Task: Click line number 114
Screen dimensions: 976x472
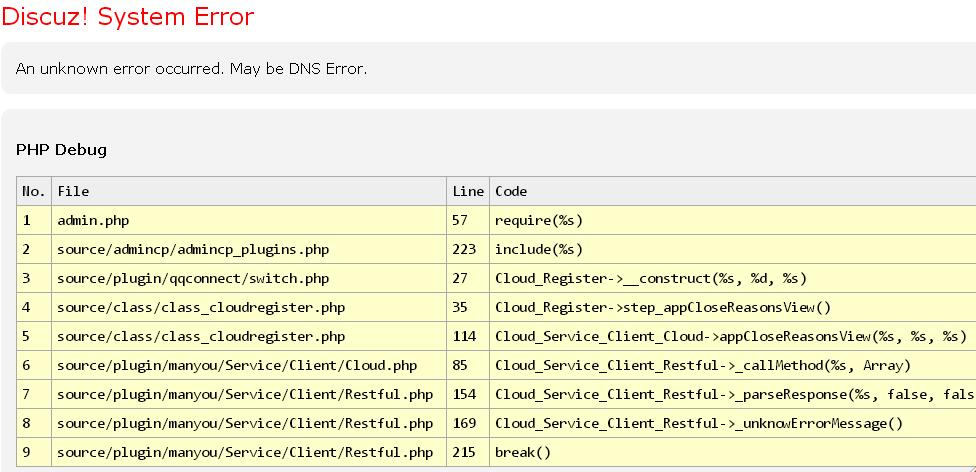Action: pos(468,336)
